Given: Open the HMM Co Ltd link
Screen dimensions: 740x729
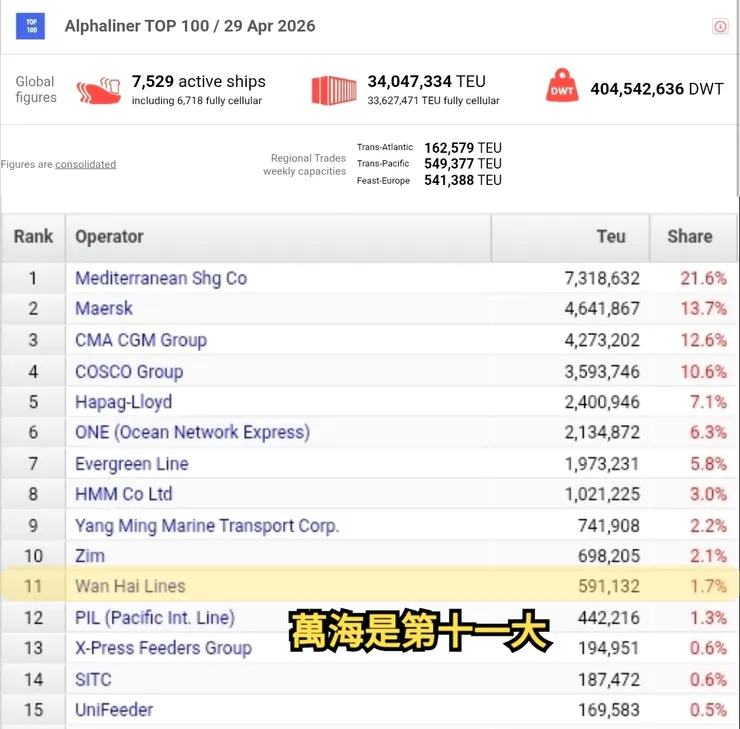Looking at the screenshot, I should 124,494.
